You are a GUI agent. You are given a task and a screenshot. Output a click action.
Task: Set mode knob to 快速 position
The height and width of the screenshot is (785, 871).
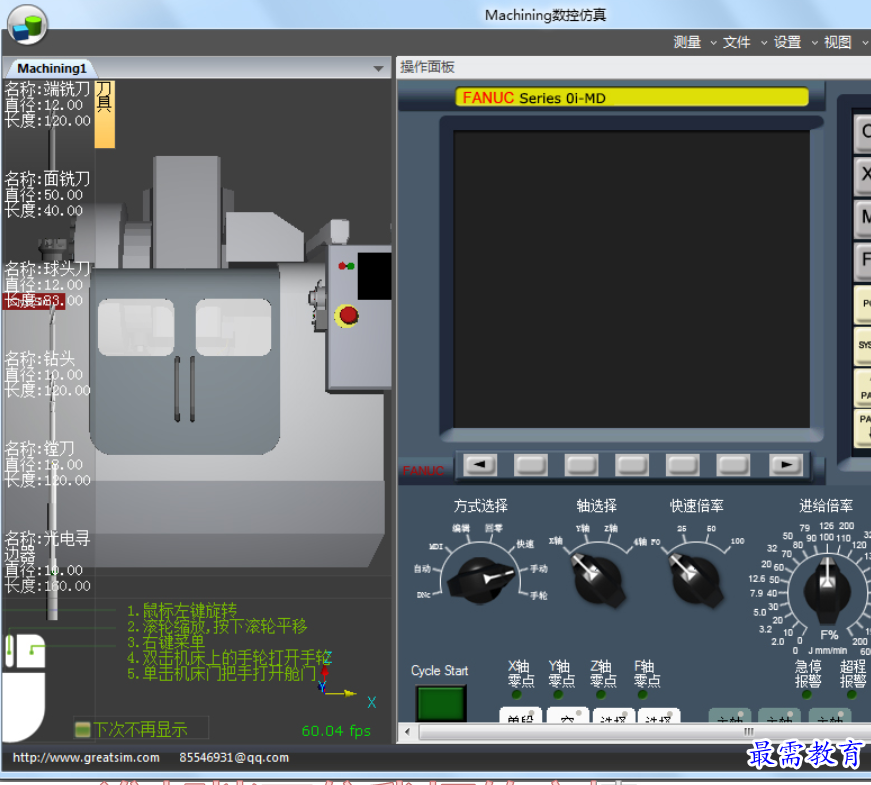click(525, 544)
